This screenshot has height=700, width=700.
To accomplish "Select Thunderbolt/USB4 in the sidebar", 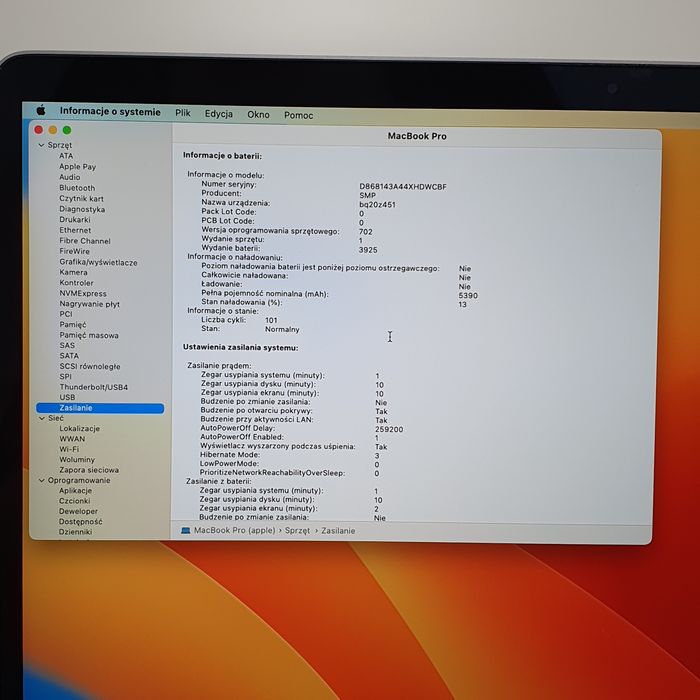I will click(93, 387).
